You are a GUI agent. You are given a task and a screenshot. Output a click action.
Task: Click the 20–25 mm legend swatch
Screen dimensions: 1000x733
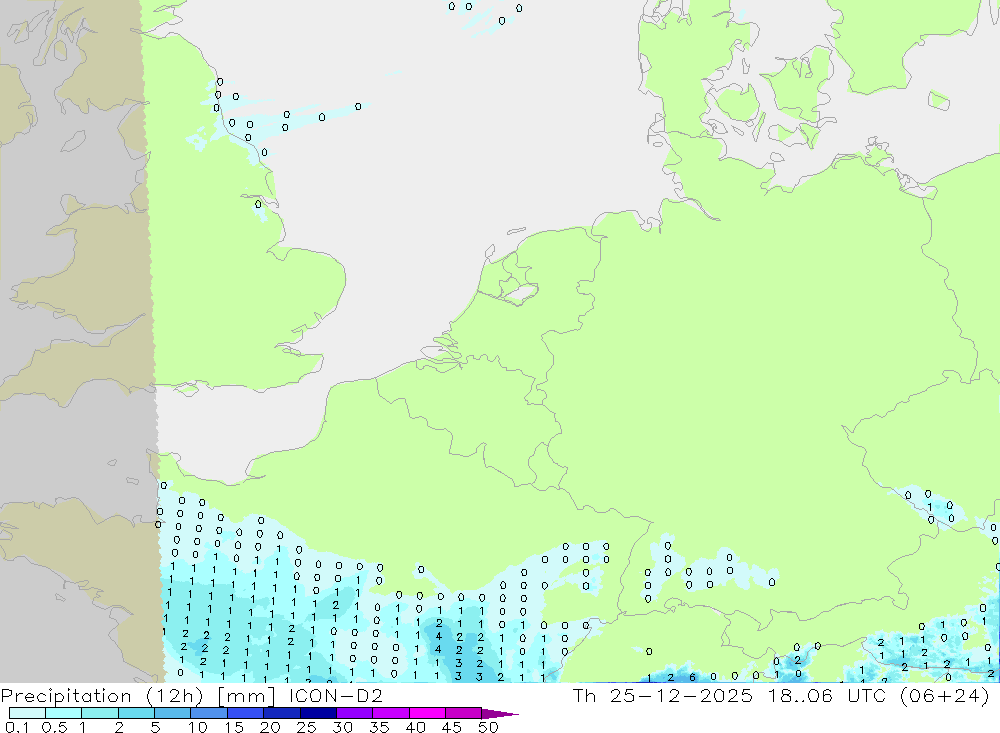[282, 713]
